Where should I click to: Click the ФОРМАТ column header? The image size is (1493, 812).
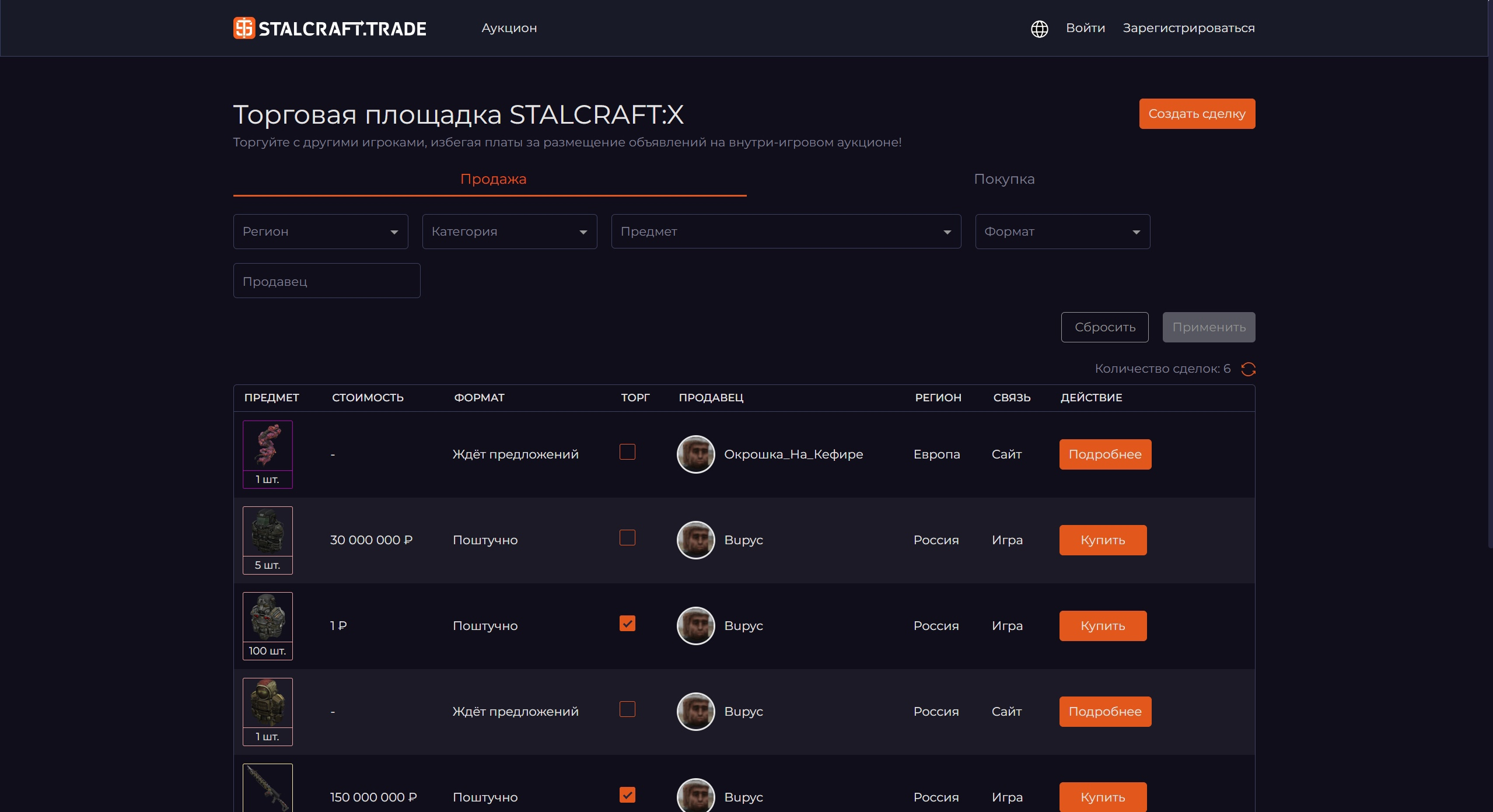point(479,398)
